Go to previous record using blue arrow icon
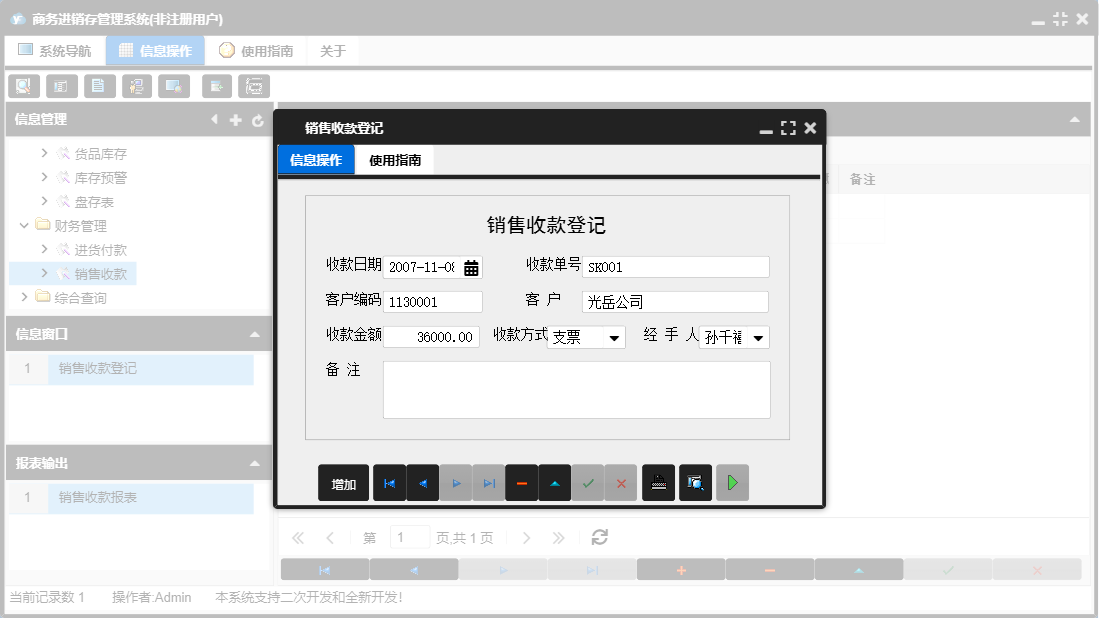The image size is (1099, 618). pos(424,482)
